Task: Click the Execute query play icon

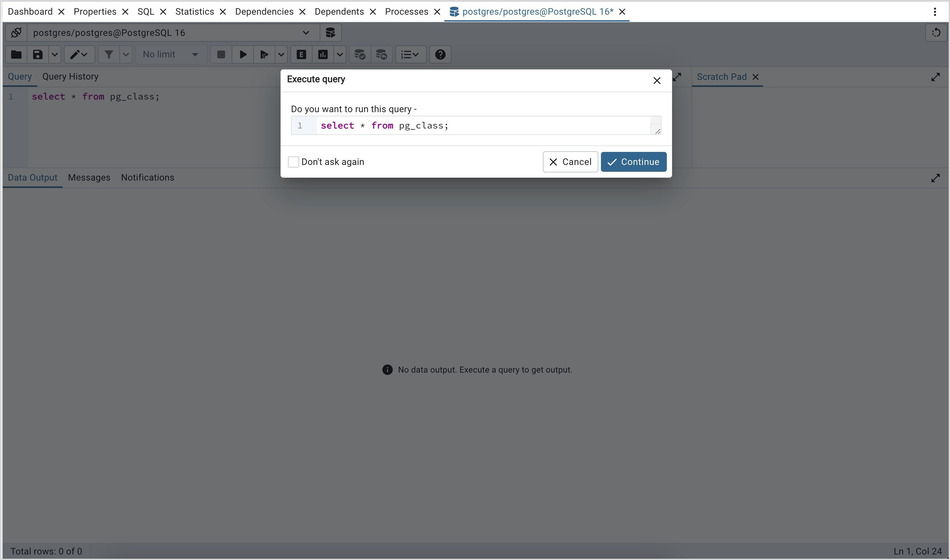Action: pos(243,55)
